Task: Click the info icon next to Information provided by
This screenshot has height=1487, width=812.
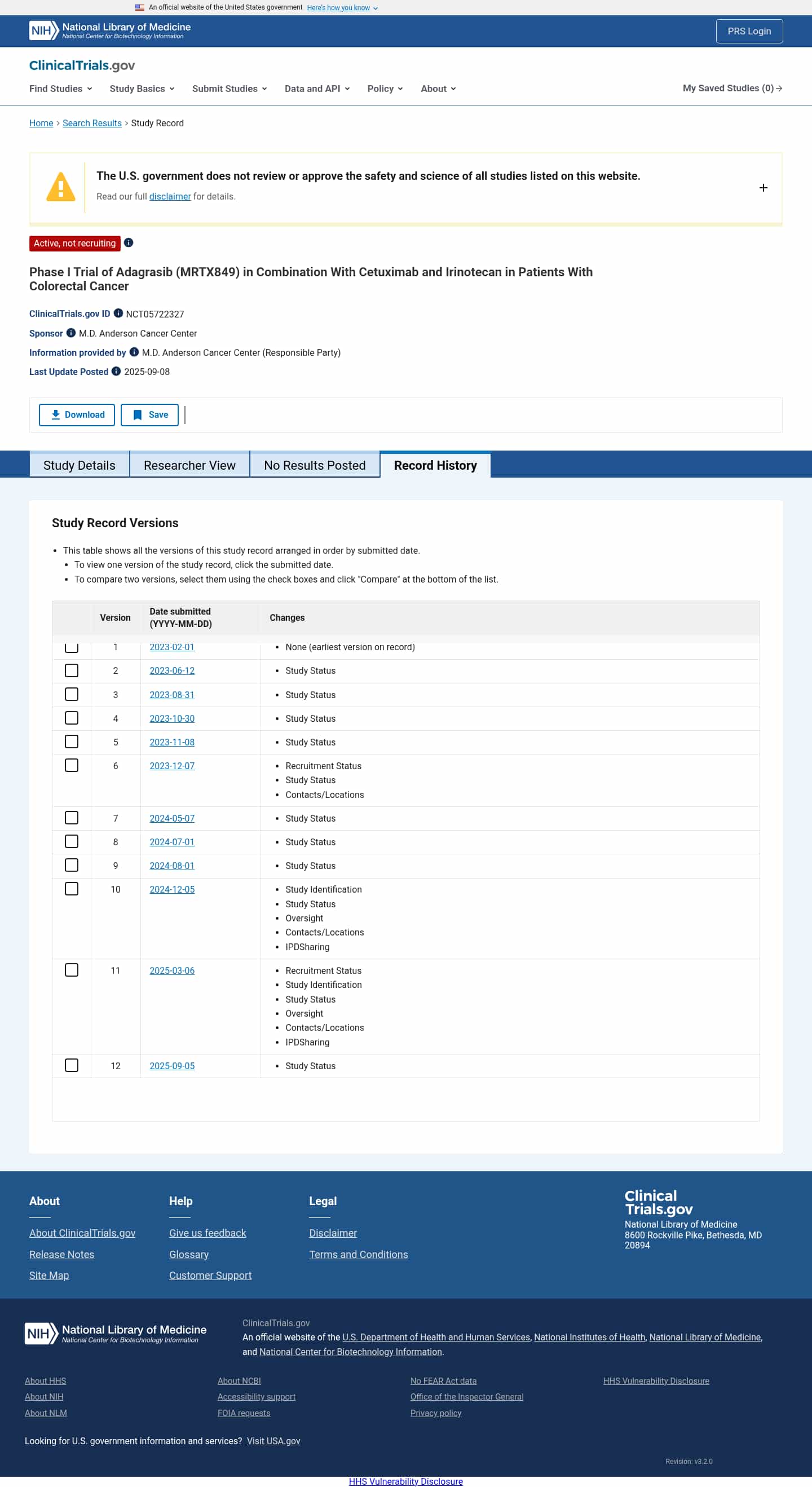Action: (x=134, y=352)
